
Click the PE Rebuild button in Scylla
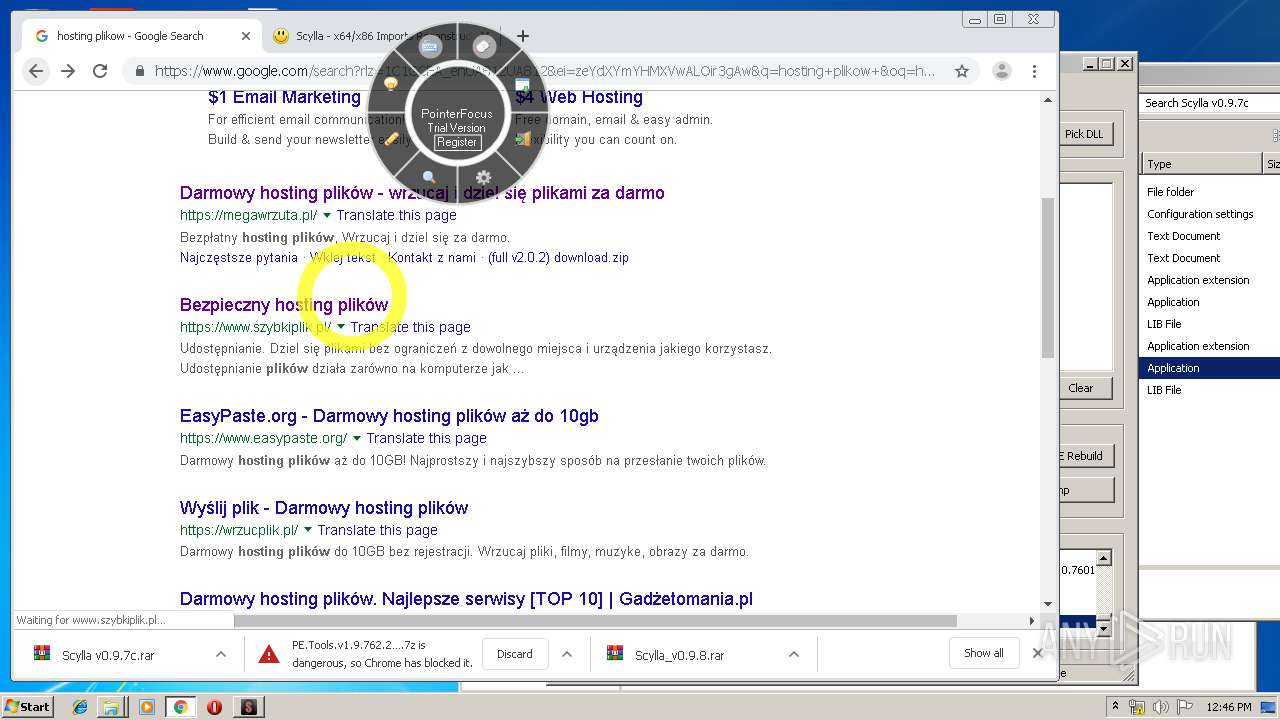(x=1084, y=456)
